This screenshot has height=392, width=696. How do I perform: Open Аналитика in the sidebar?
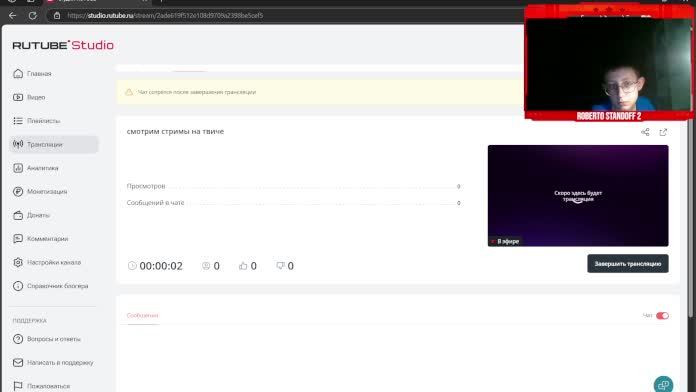pyautogui.click(x=36, y=168)
